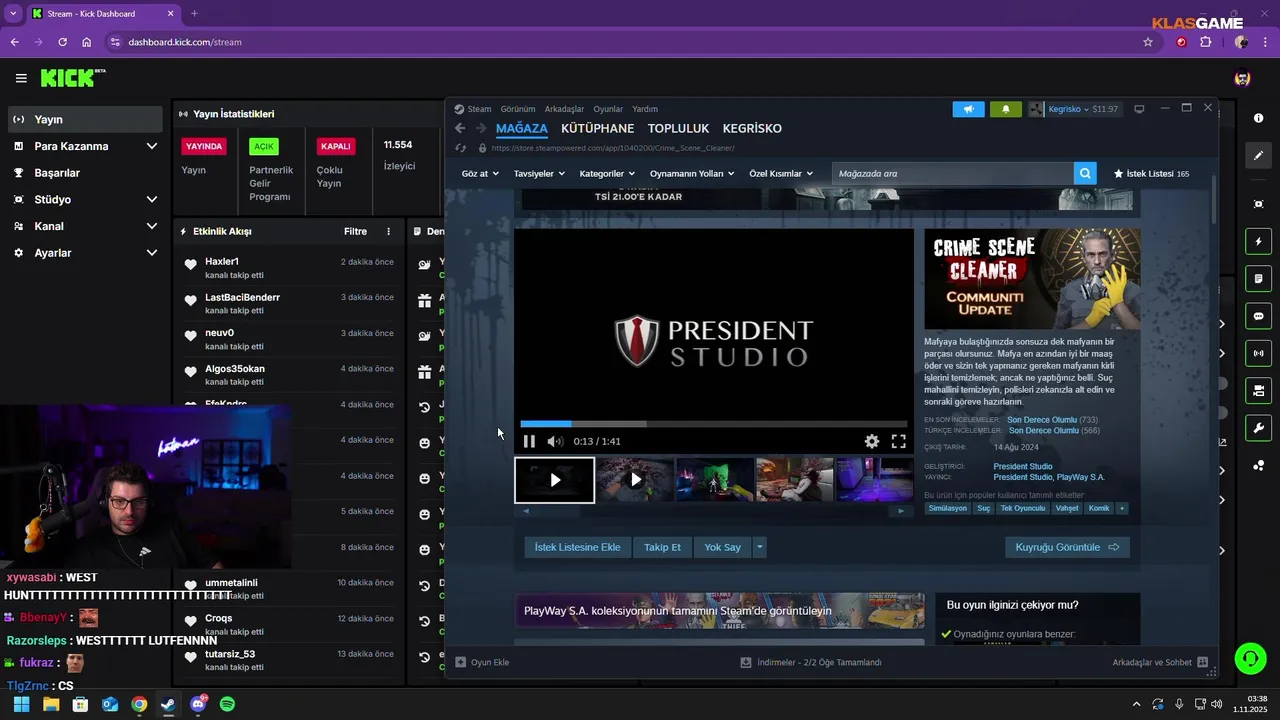Seek on the trailer progress bar
Image resolution: width=1280 pixels, height=720 pixels.
713,424
